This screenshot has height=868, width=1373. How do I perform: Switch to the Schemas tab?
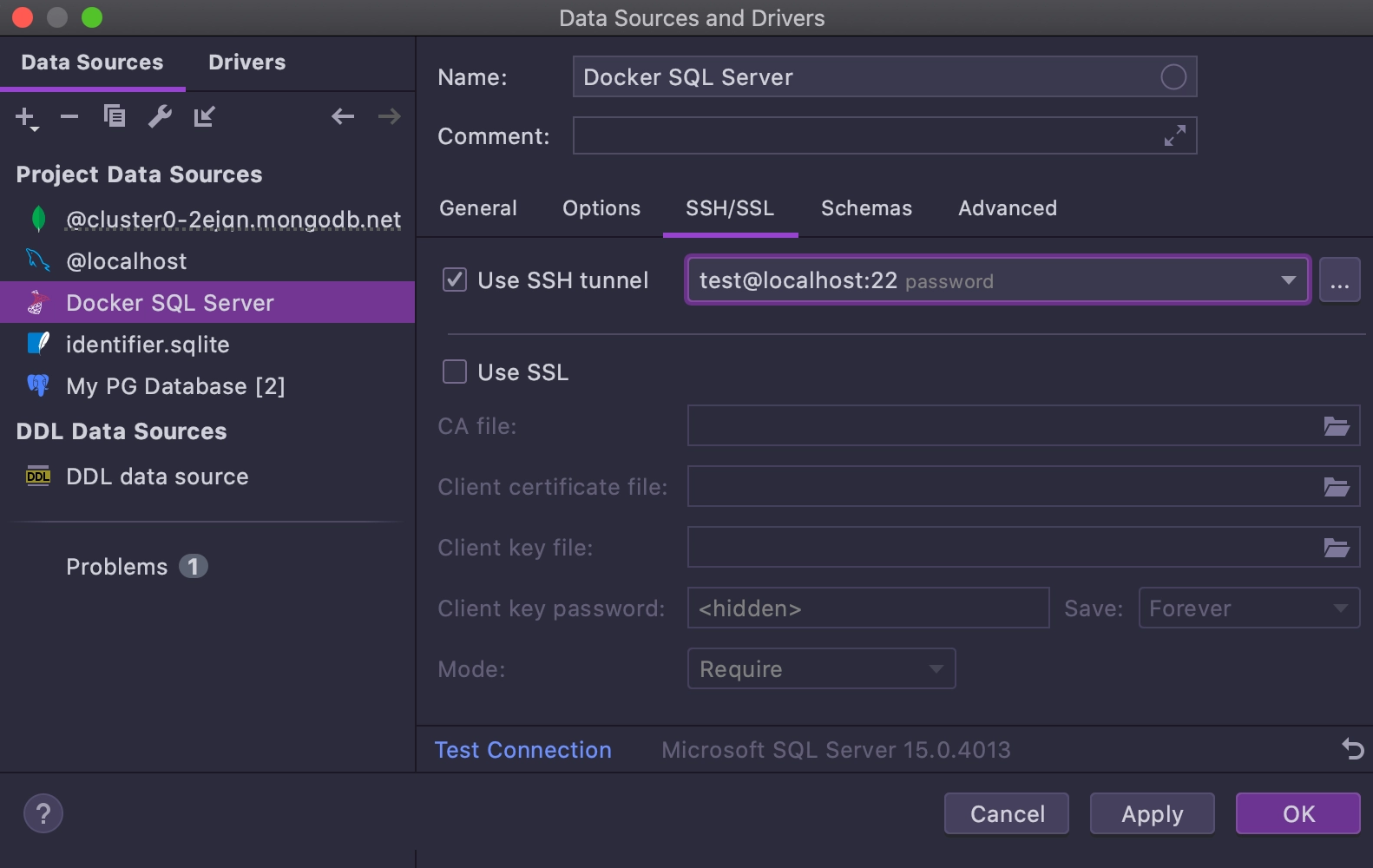tap(866, 208)
